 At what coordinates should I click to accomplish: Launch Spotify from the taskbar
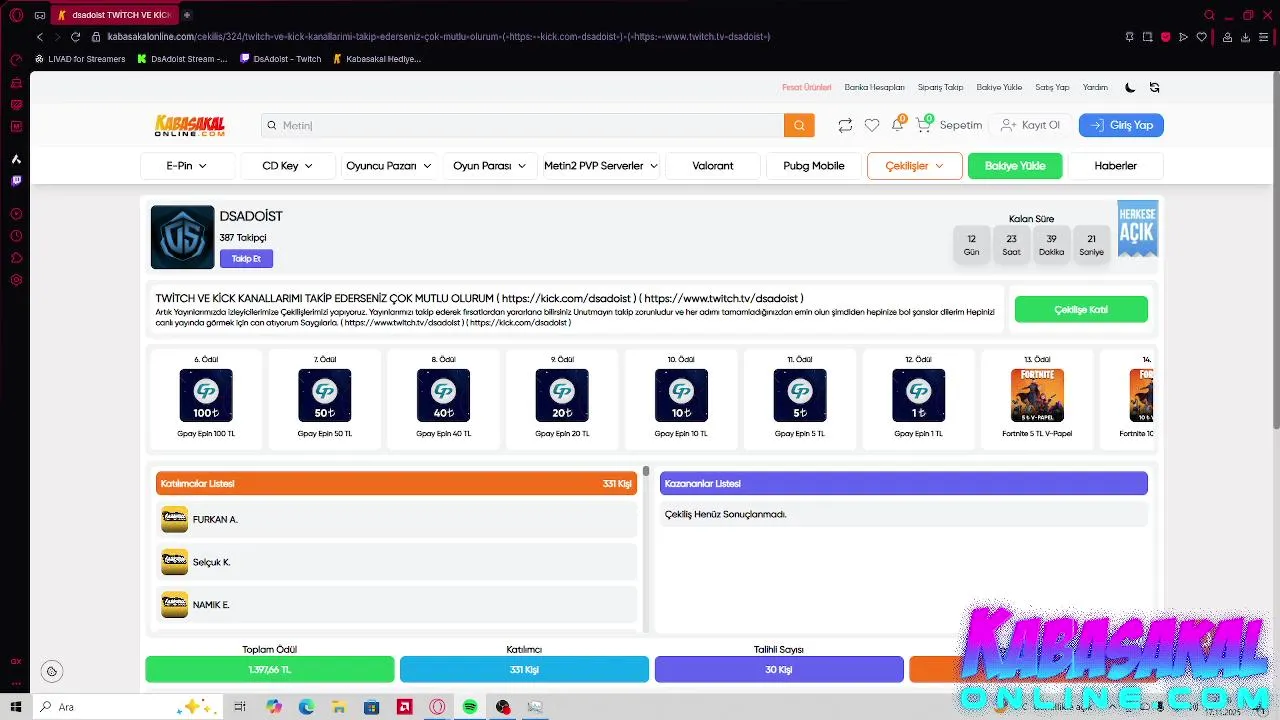click(470, 707)
